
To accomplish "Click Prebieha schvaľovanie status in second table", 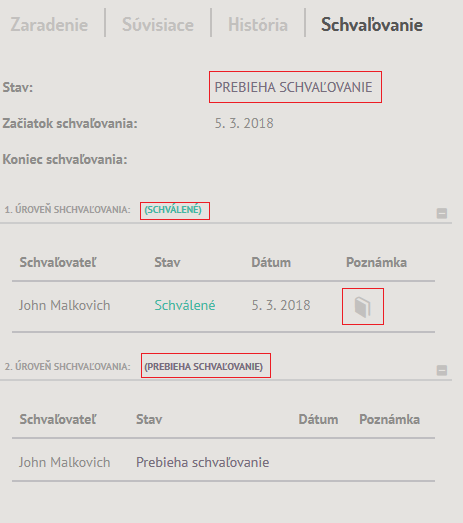I will point(202,463).
